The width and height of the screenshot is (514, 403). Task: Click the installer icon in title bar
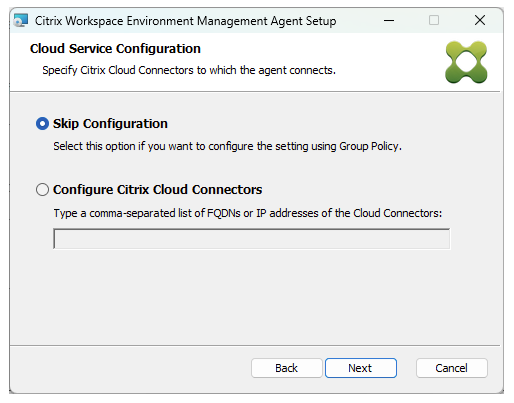tap(21, 21)
